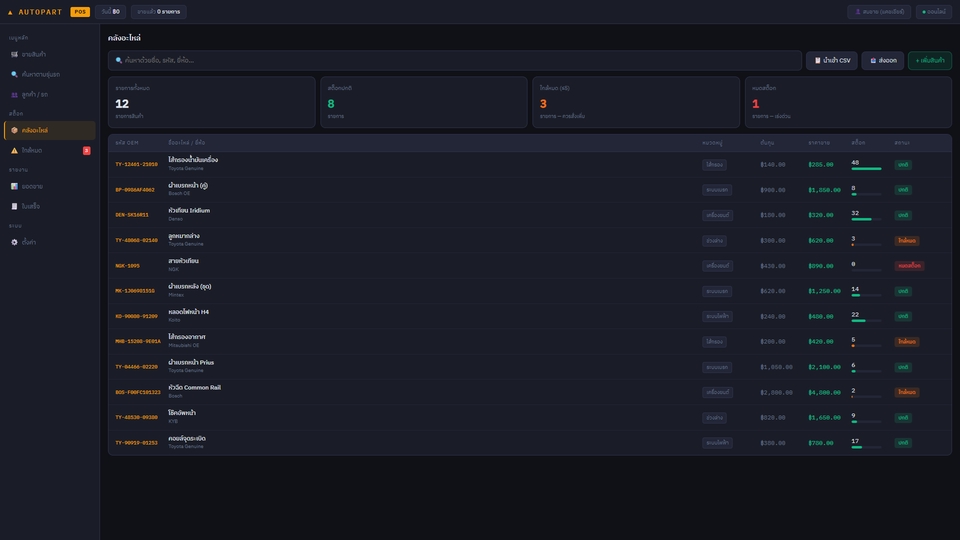Image resolution: width=960 pixels, height=540 pixels.
Task: Select the ค้นหาตามรุ่นรถ magnifier sidebar icon
Action: click(14, 74)
